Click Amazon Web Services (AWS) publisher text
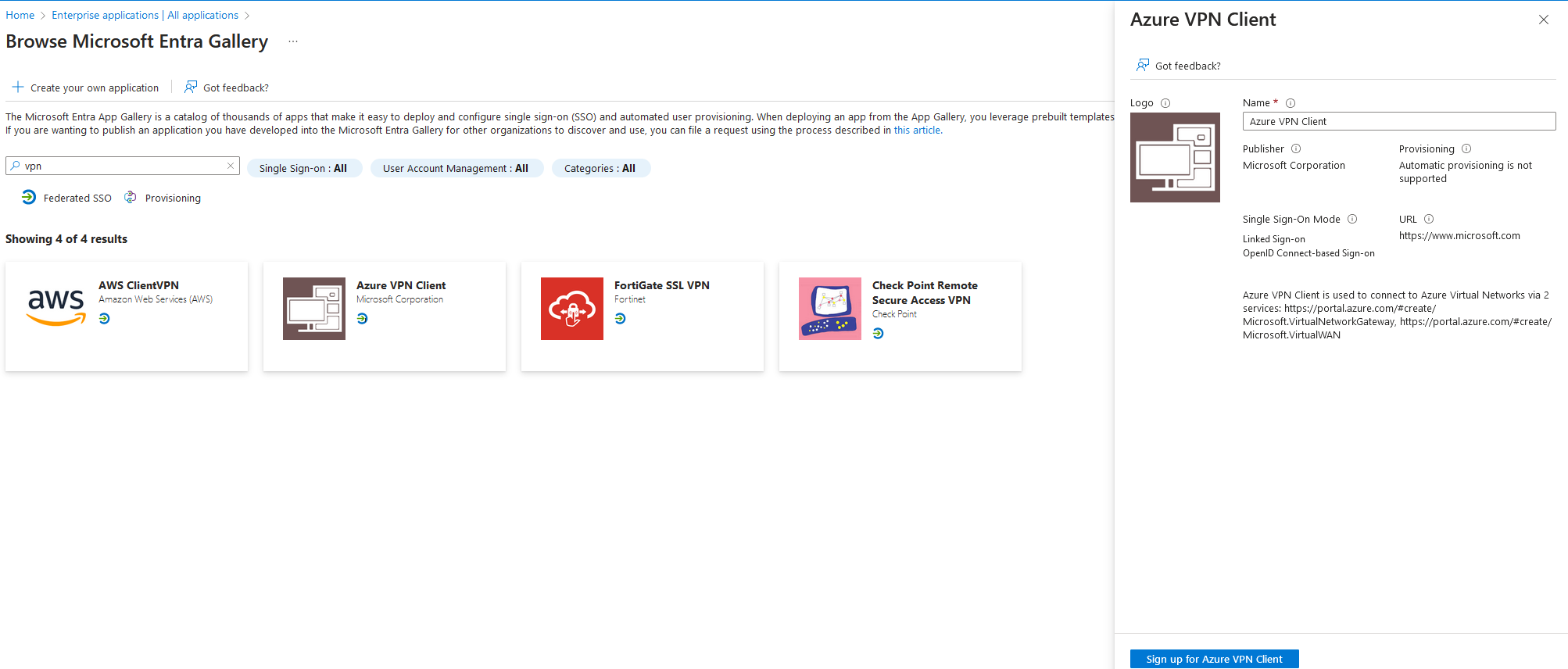The height and width of the screenshot is (669, 1568). click(x=156, y=299)
